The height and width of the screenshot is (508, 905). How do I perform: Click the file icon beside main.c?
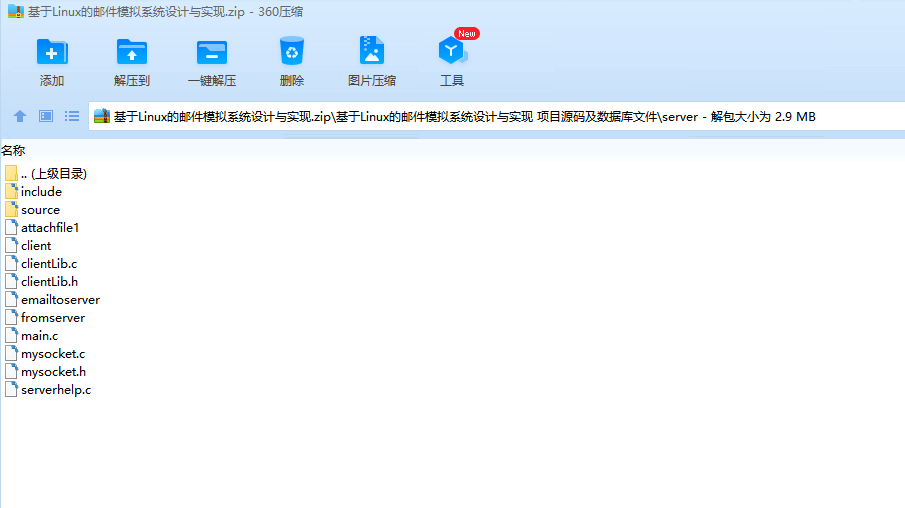point(11,335)
